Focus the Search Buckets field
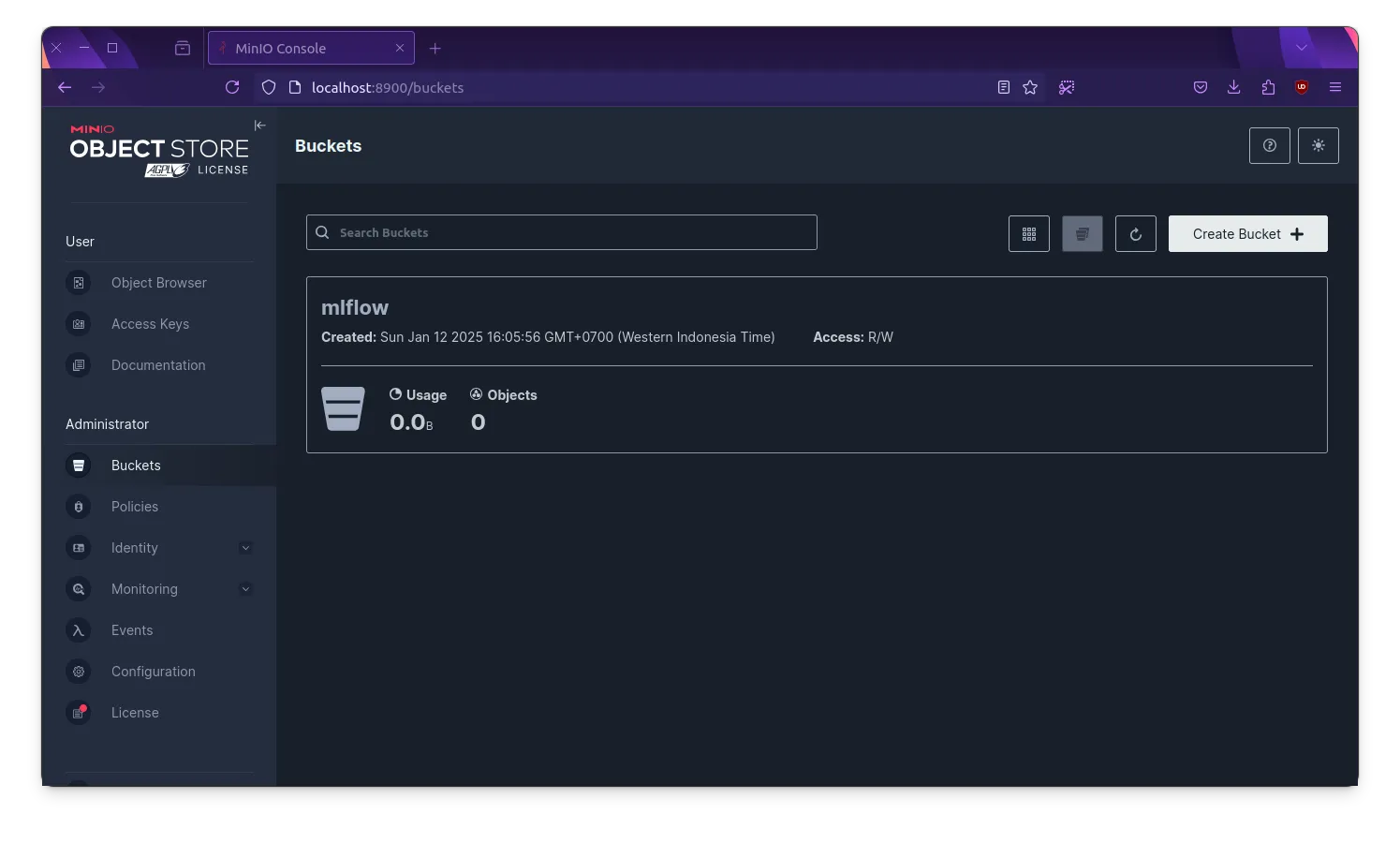The width and height of the screenshot is (1400, 843). 562,232
